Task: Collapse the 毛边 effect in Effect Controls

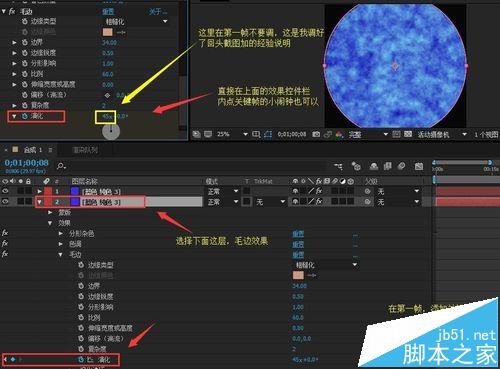Action: (x=4, y=11)
